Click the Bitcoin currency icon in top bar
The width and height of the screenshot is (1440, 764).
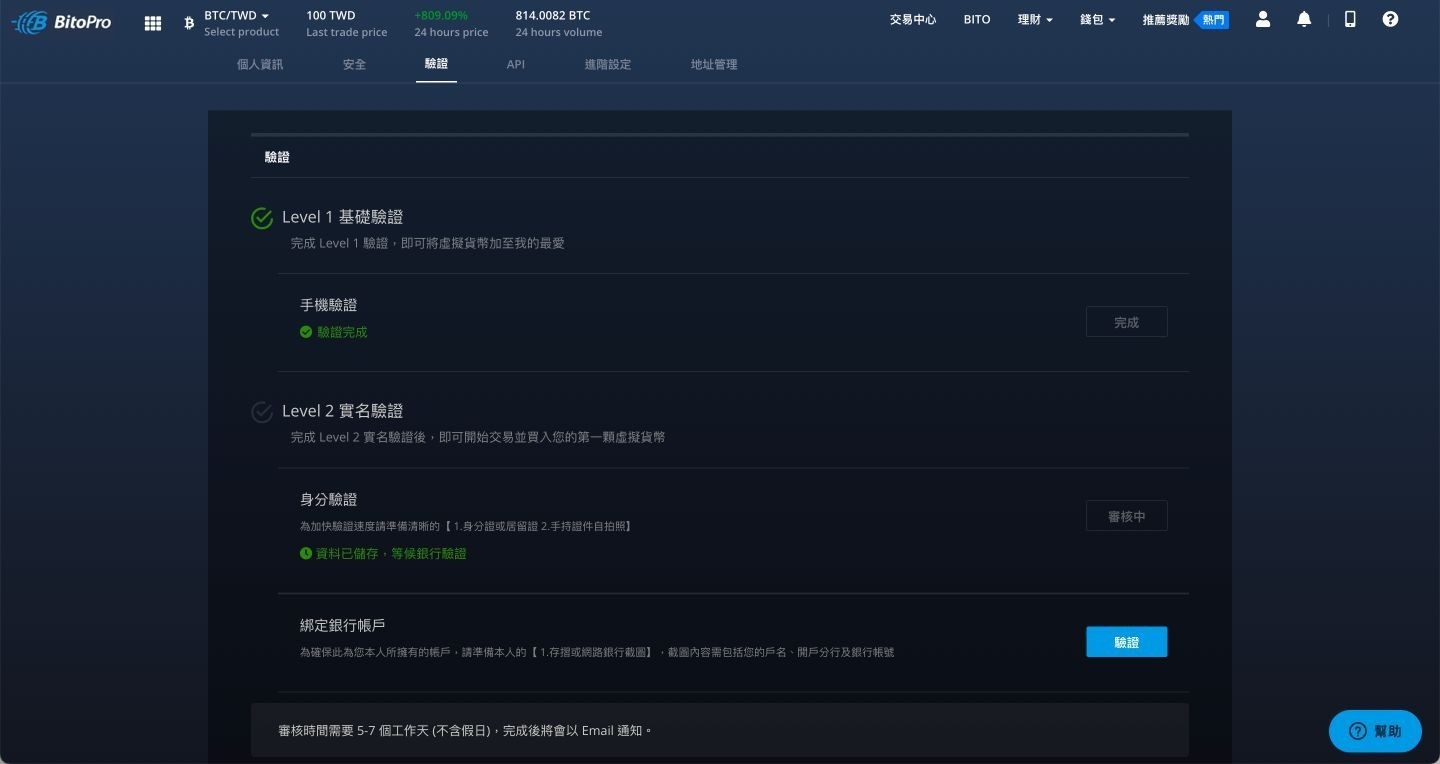tap(189, 22)
